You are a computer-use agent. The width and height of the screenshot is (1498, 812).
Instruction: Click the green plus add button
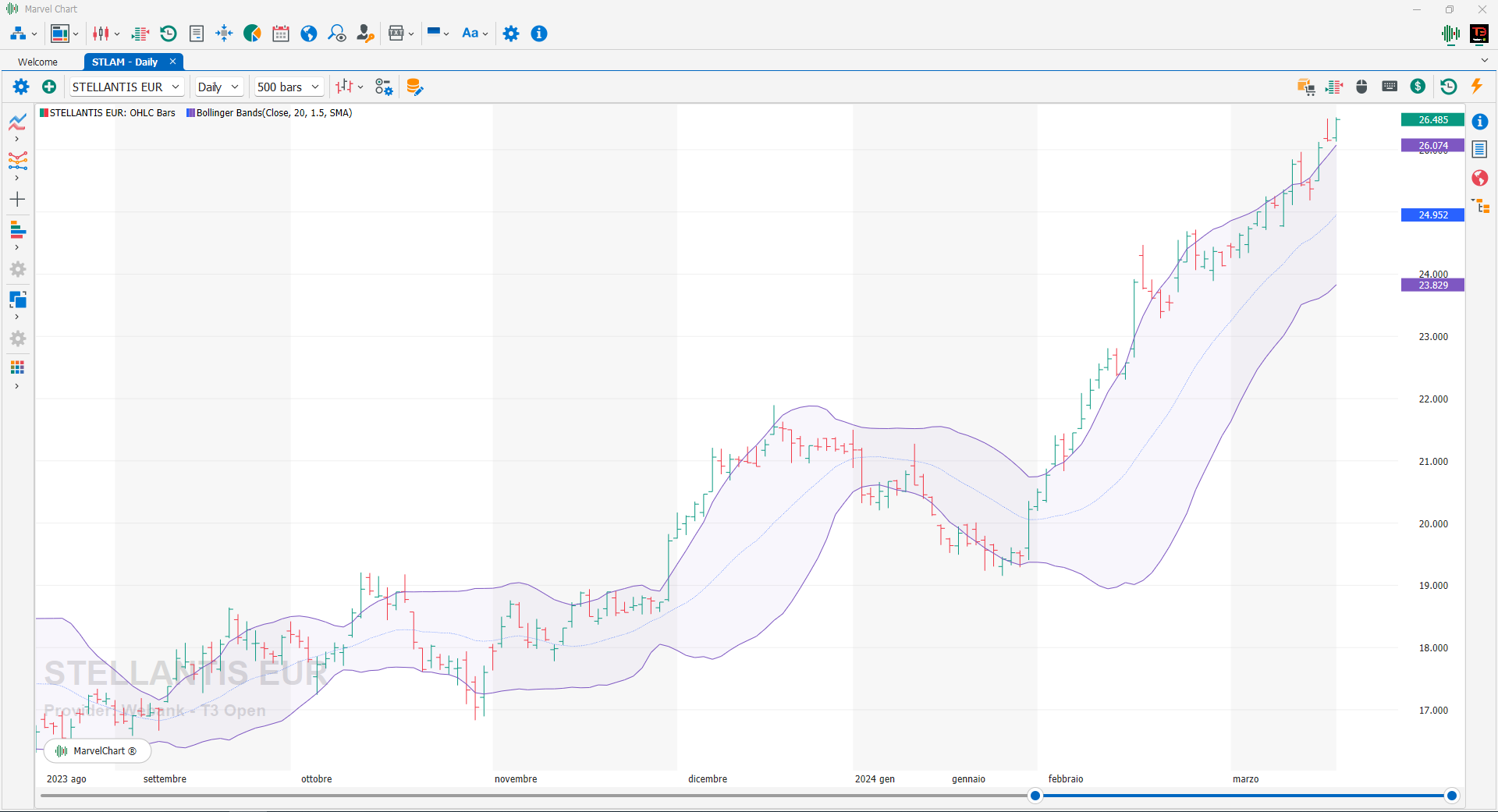pyautogui.click(x=49, y=87)
